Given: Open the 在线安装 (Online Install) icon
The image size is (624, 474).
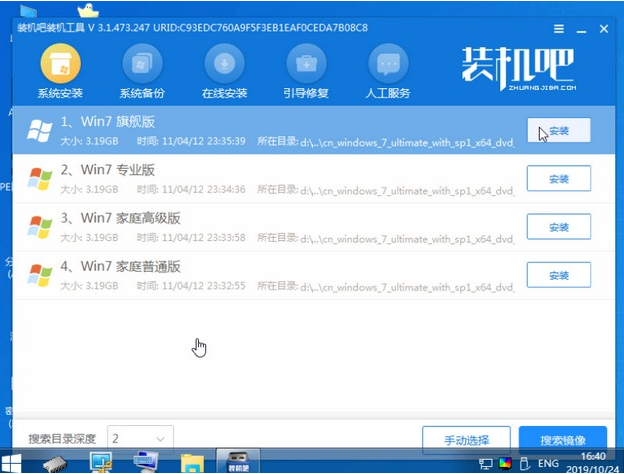Looking at the screenshot, I should pyautogui.click(x=224, y=64).
